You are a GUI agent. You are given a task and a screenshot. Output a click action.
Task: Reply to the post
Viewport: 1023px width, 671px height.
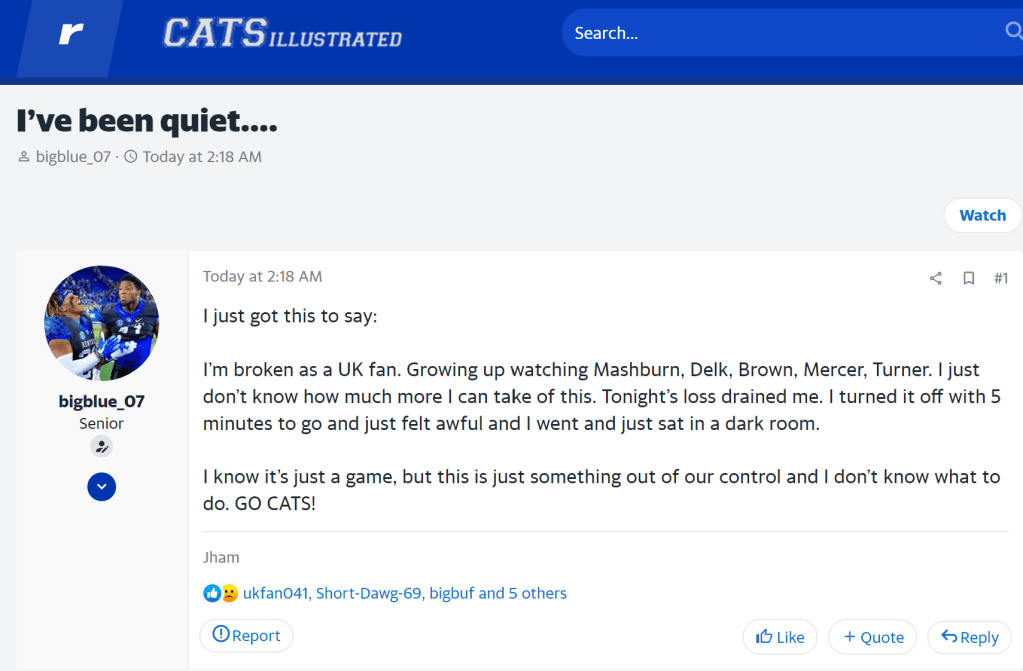969,637
